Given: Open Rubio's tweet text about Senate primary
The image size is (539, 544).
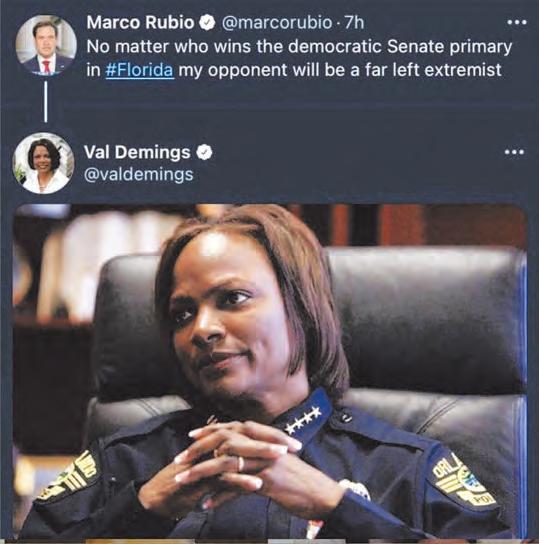Looking at the screenshot, I should (x=299, y=58).
